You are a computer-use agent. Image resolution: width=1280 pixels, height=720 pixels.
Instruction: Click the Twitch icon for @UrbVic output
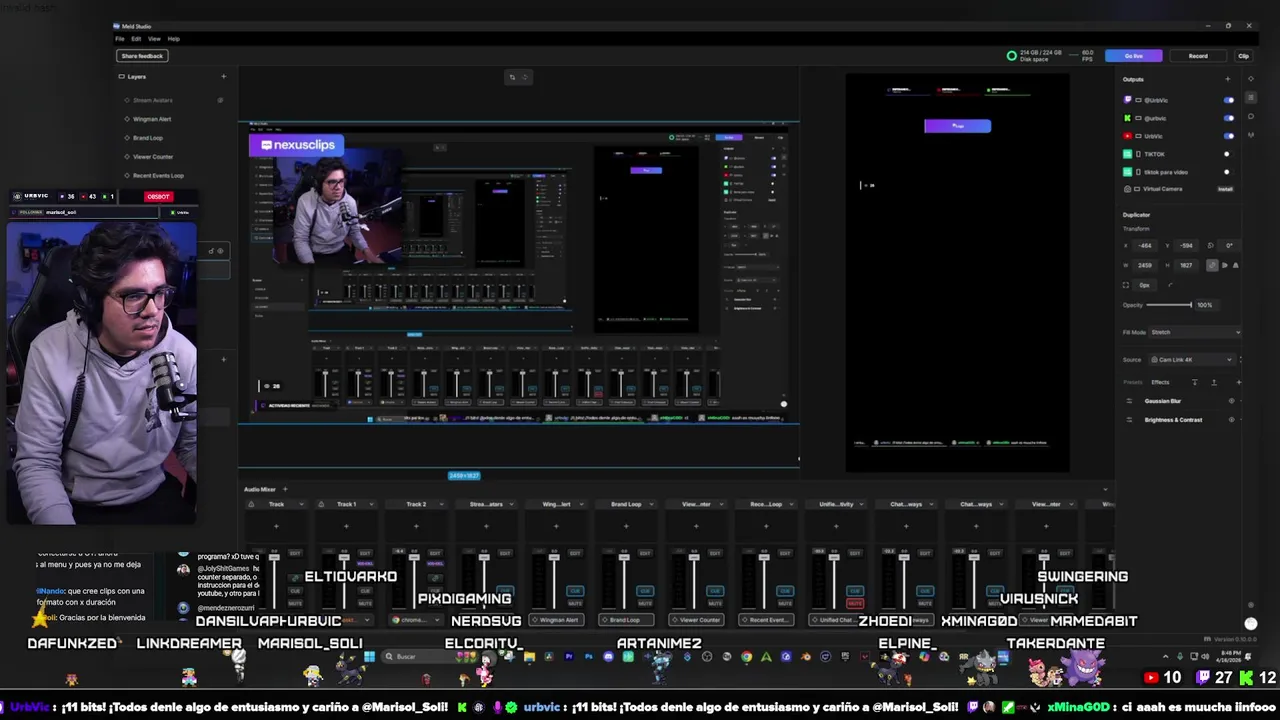1128,100
